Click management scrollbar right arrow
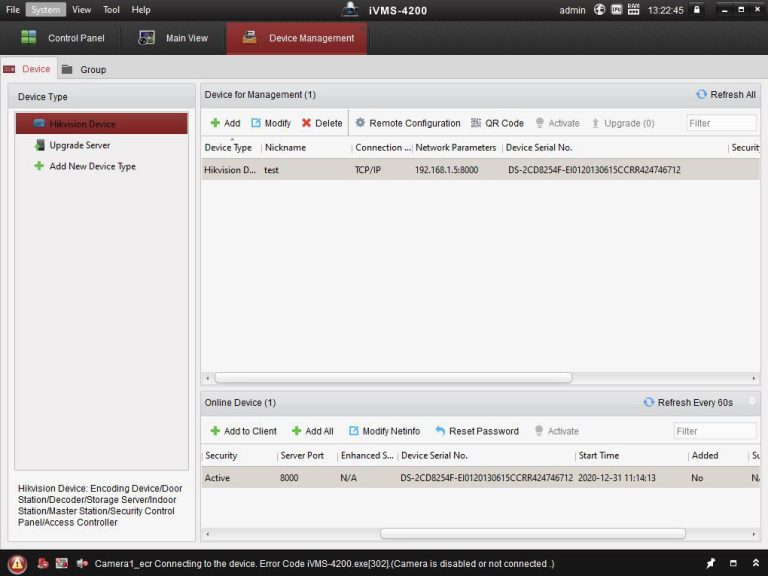 click(x=753, y=378)
